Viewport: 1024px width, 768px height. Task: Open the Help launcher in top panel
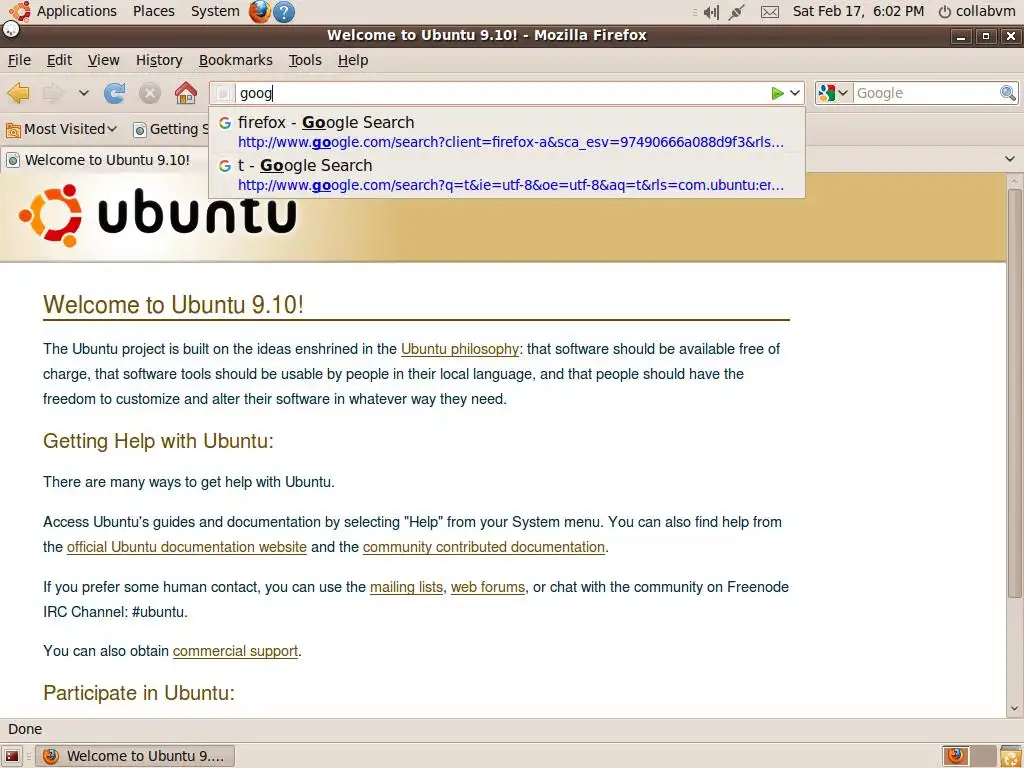tap(283, 12)
